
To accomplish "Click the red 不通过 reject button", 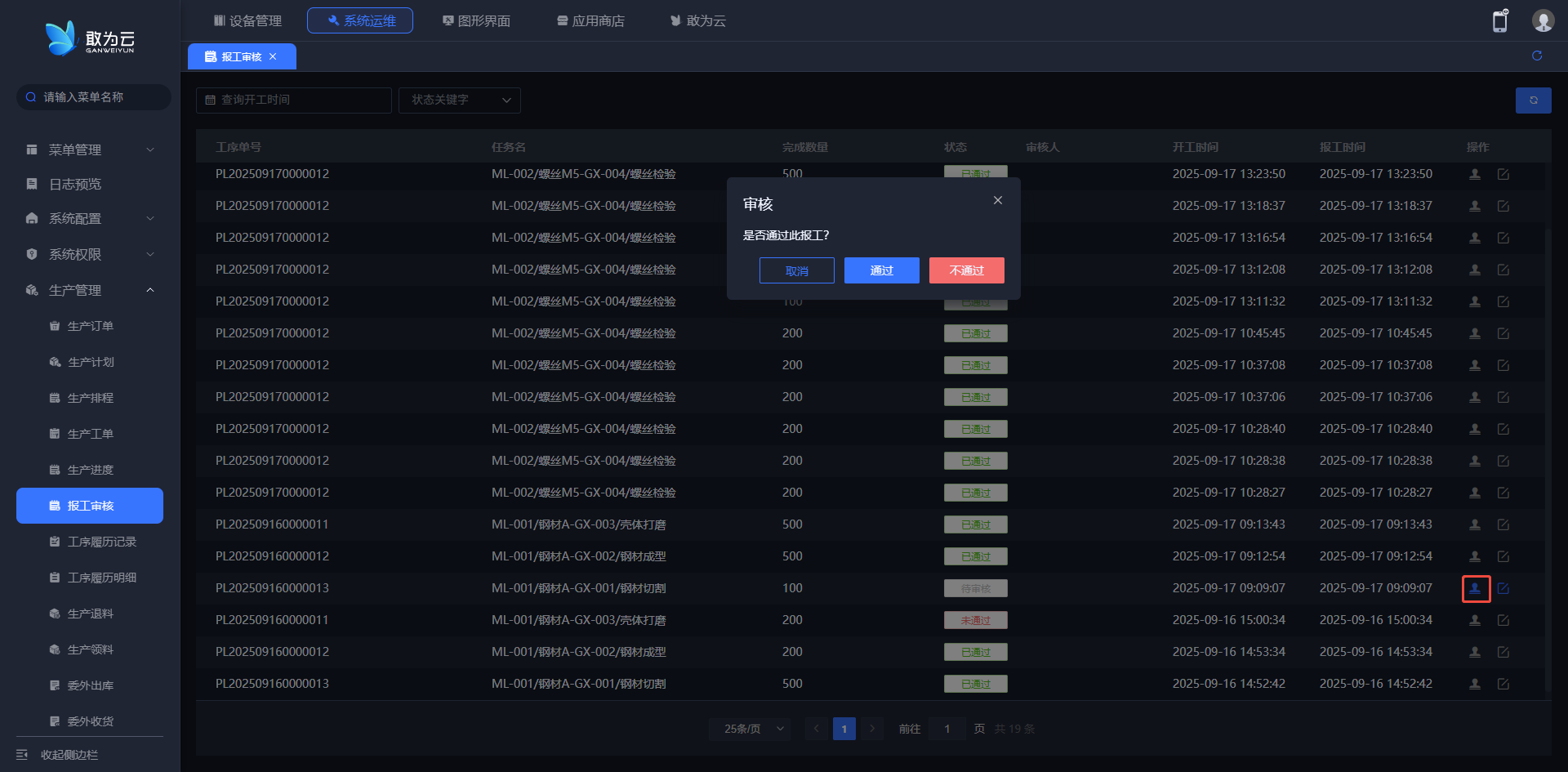I will point(966,270).
